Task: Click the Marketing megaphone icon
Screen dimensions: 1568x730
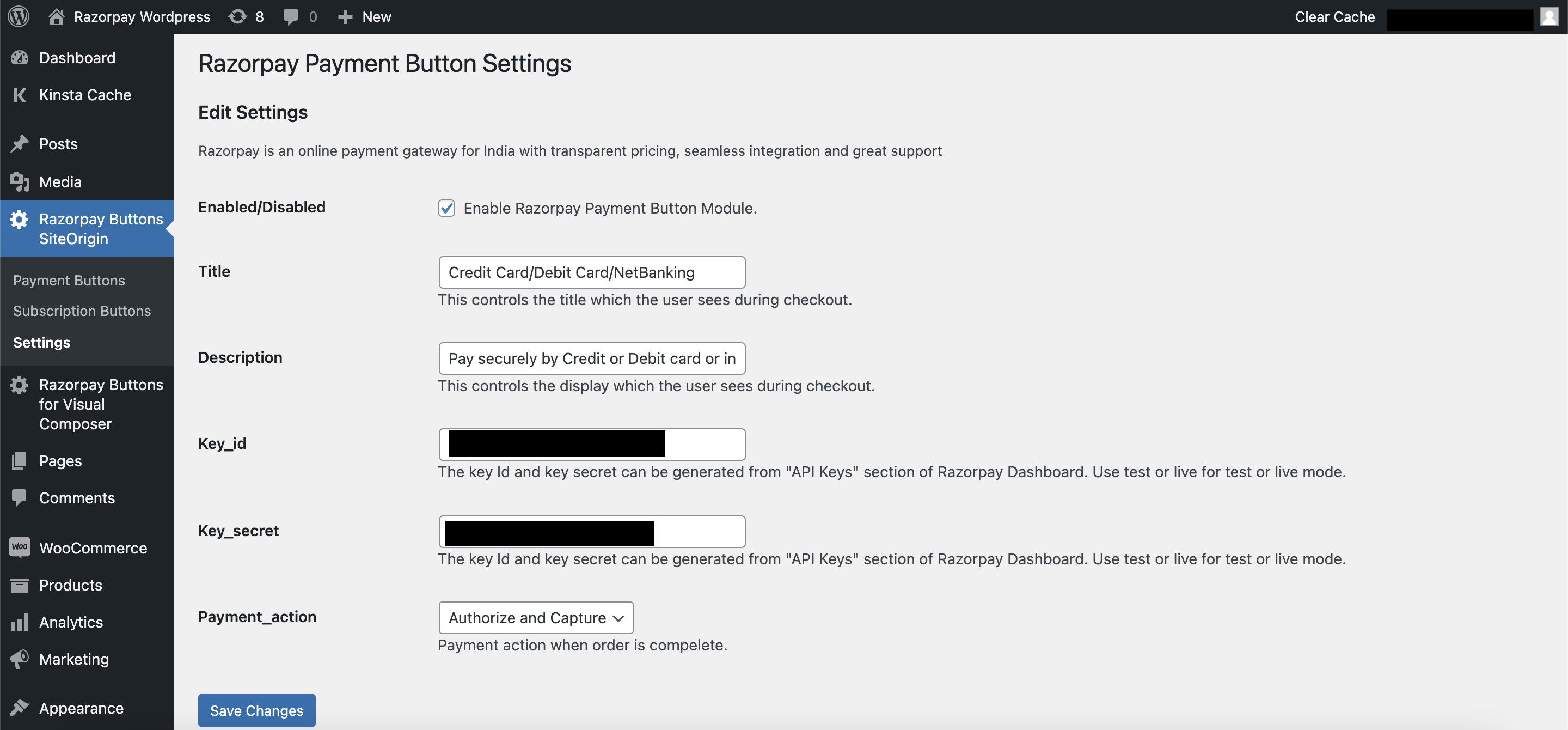Action: tap(20, 659)
